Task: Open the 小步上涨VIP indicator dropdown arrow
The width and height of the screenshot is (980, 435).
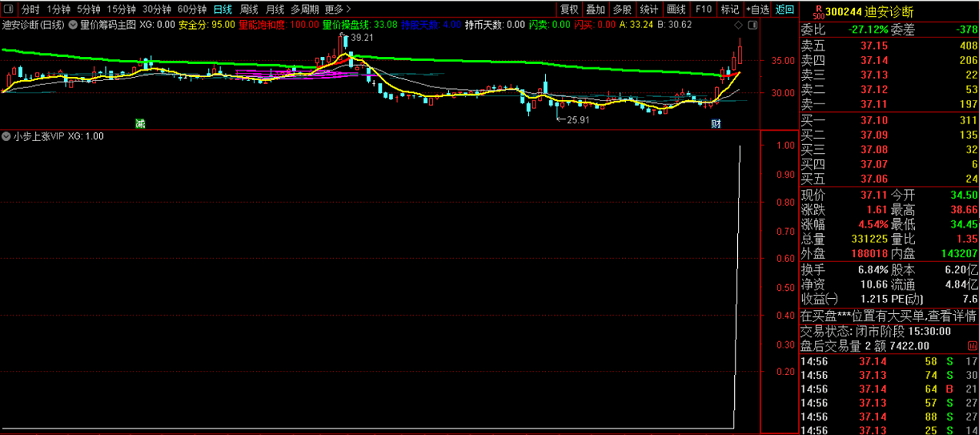Action: coord(6,136)
